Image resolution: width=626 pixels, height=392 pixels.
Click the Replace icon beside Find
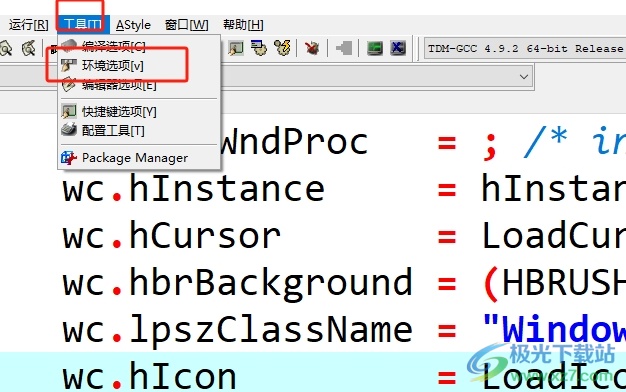click(x=28, y=48)
